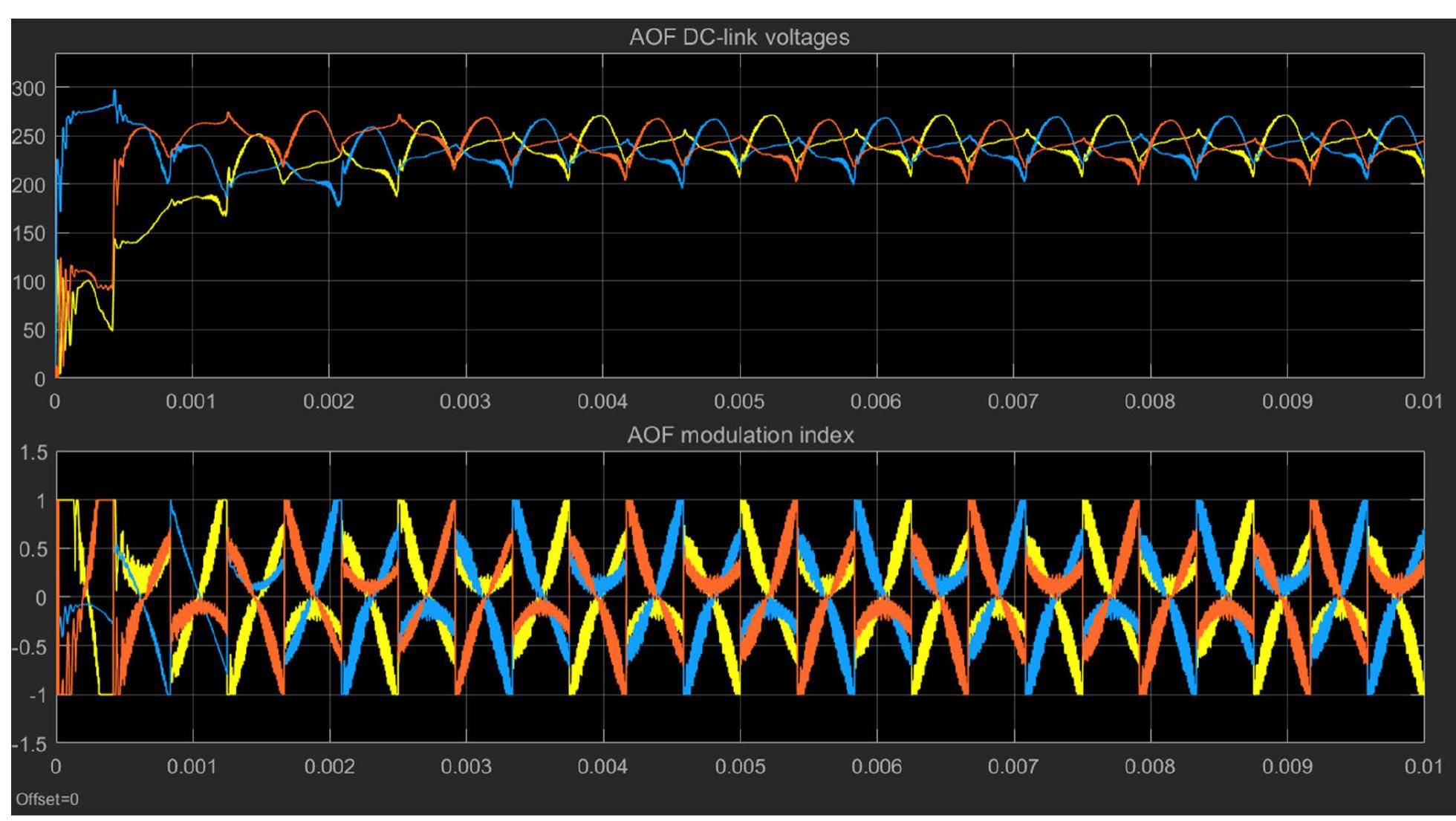
Task: Select the -1.5 y-axis tick in modulation index plot
Action: 30,744
